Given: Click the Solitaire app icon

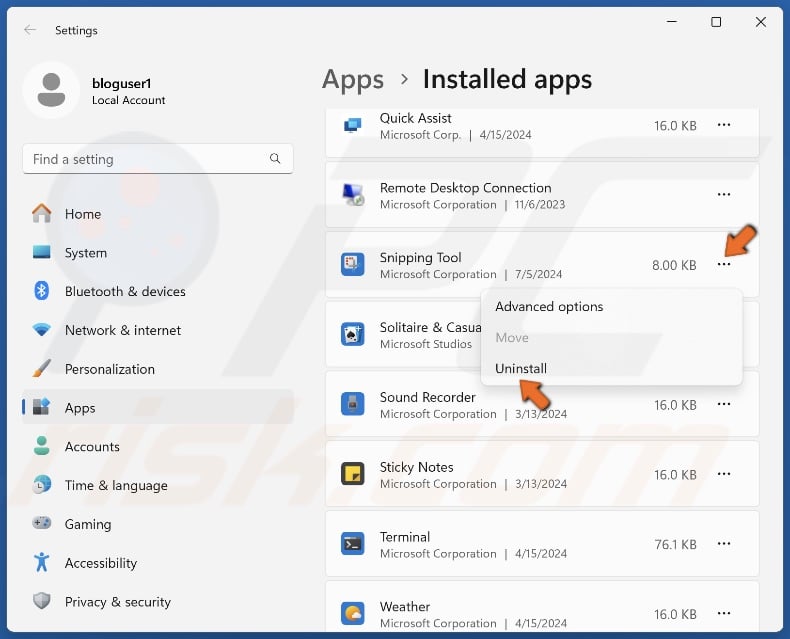Looking at the screenshot, I should tap(353, 334).
